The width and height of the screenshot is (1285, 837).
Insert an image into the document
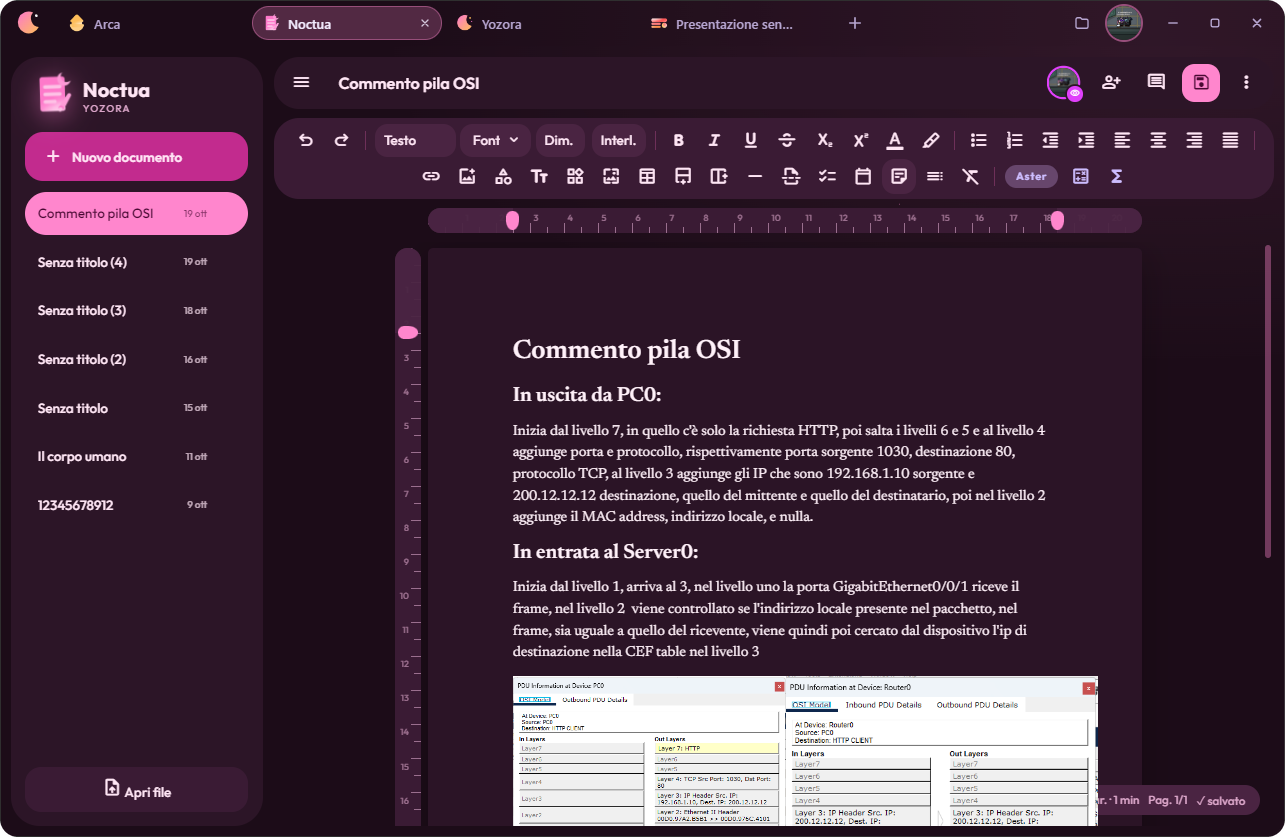[467, 177]
